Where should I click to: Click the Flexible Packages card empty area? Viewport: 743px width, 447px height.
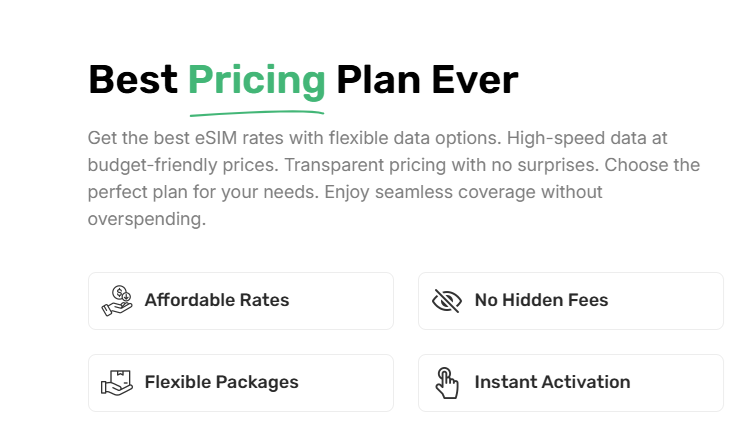(x=346, y=383)
